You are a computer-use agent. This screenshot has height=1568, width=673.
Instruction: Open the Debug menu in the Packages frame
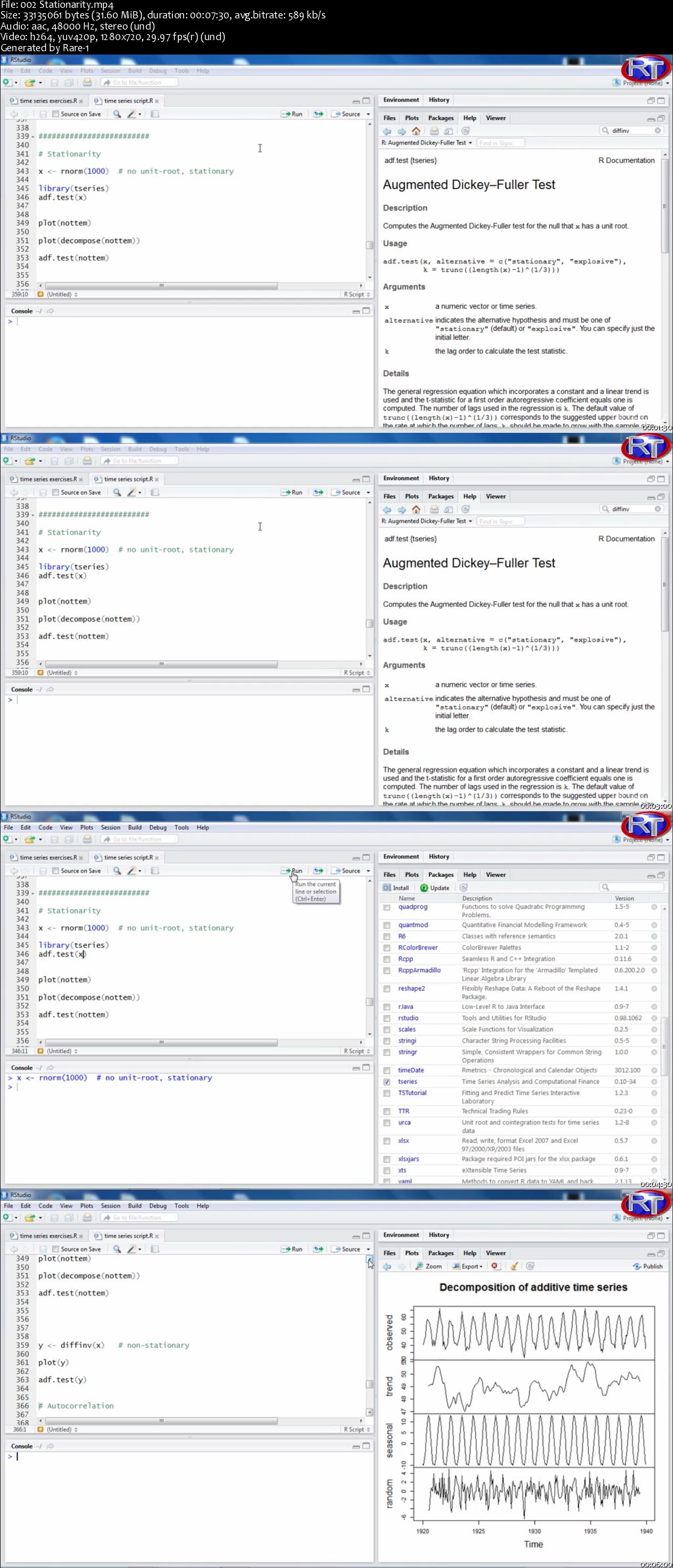click(158, 827)
